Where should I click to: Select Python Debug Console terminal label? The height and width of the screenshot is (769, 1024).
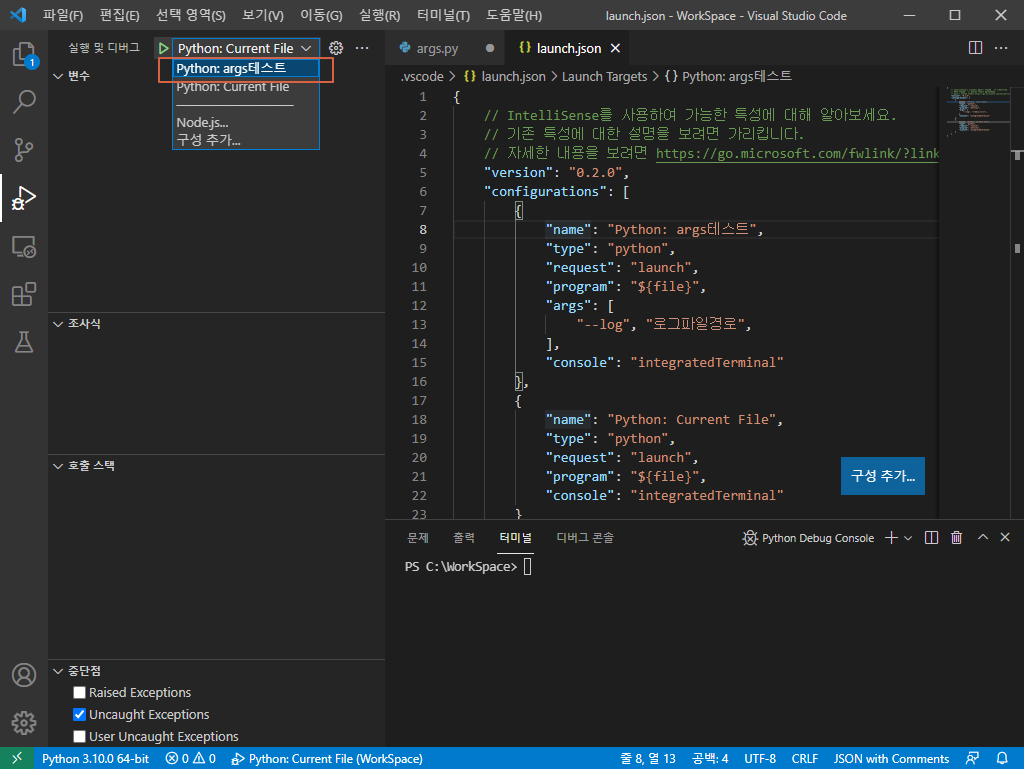click(x=808, y=538)
